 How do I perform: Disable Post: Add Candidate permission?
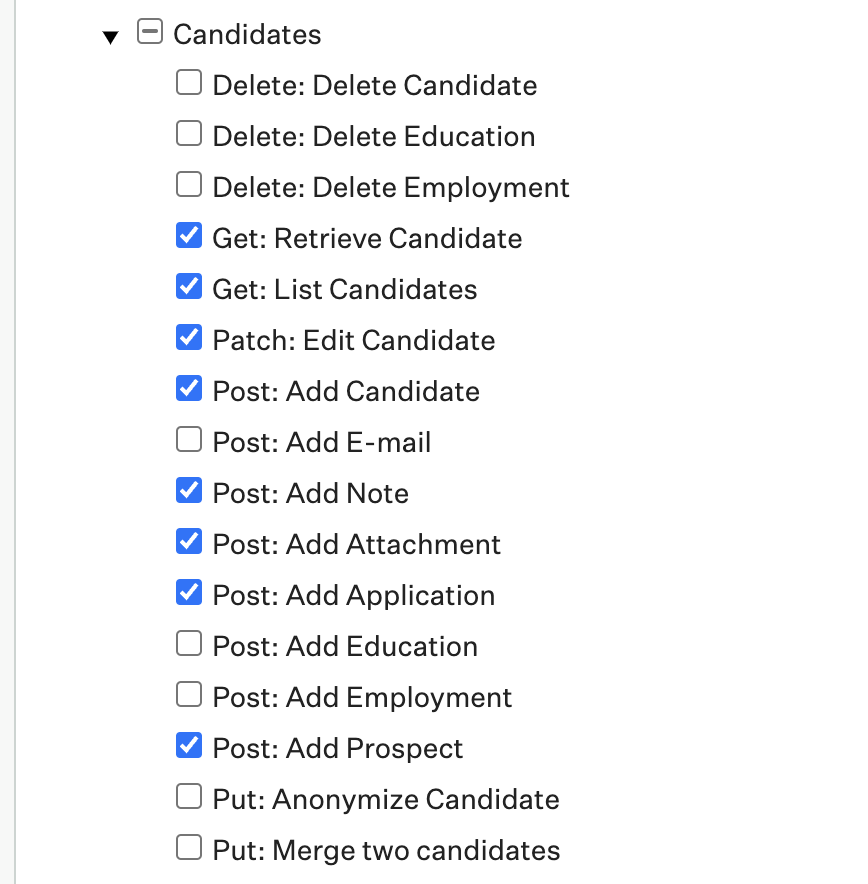click(188, 389)
